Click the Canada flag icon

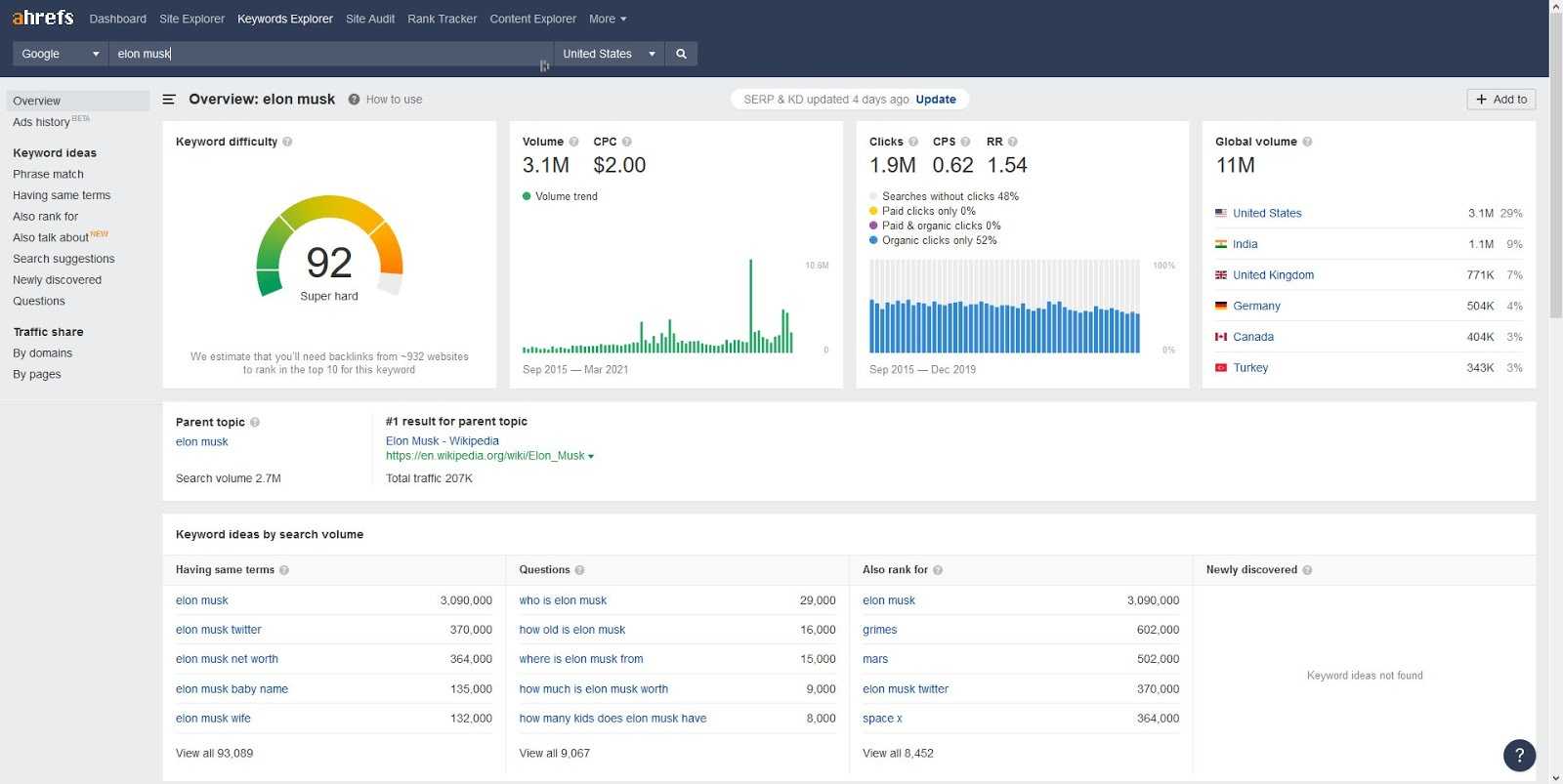tap(1221, 337)
